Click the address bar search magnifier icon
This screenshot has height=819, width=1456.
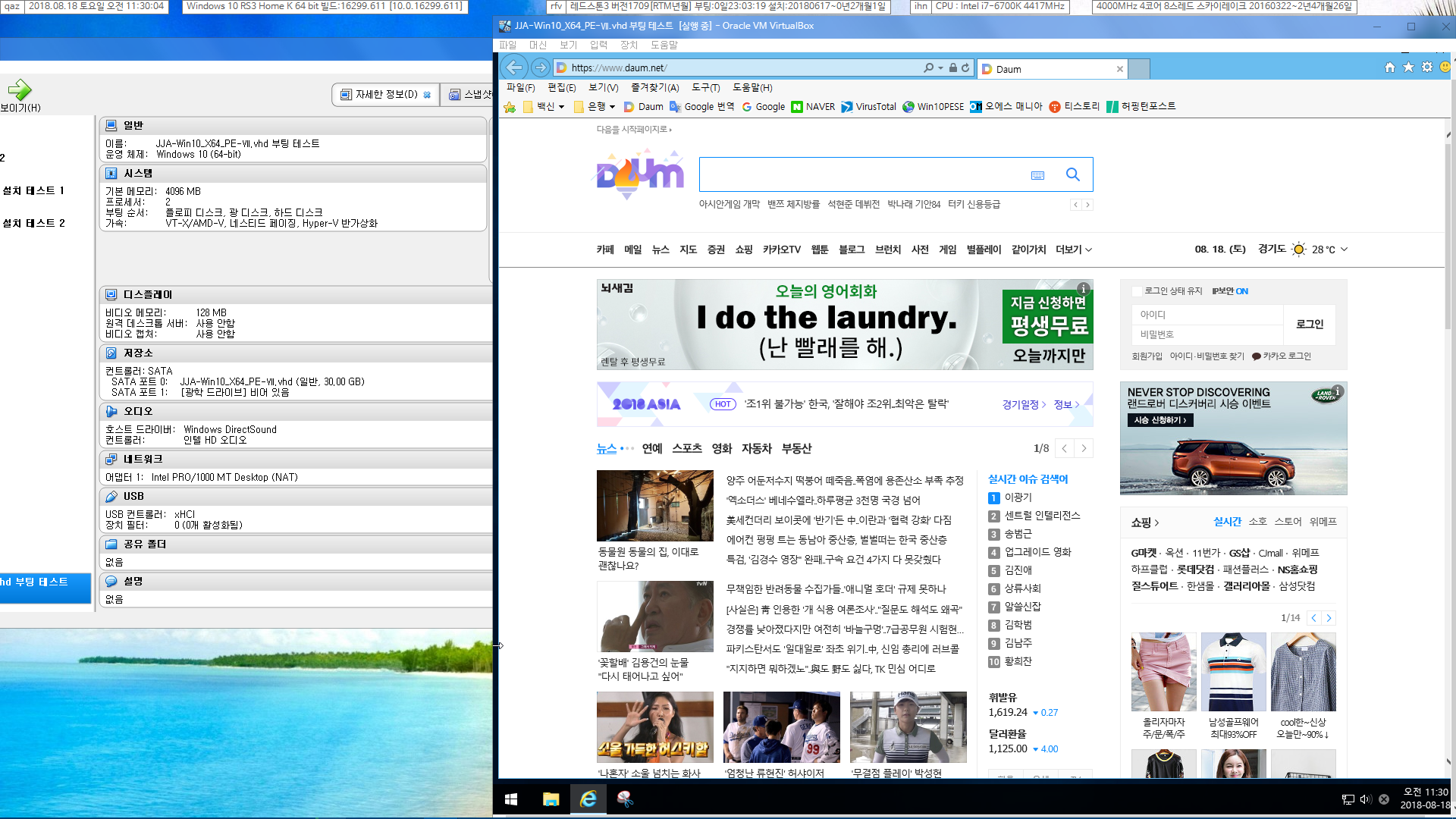click(928, 67)
